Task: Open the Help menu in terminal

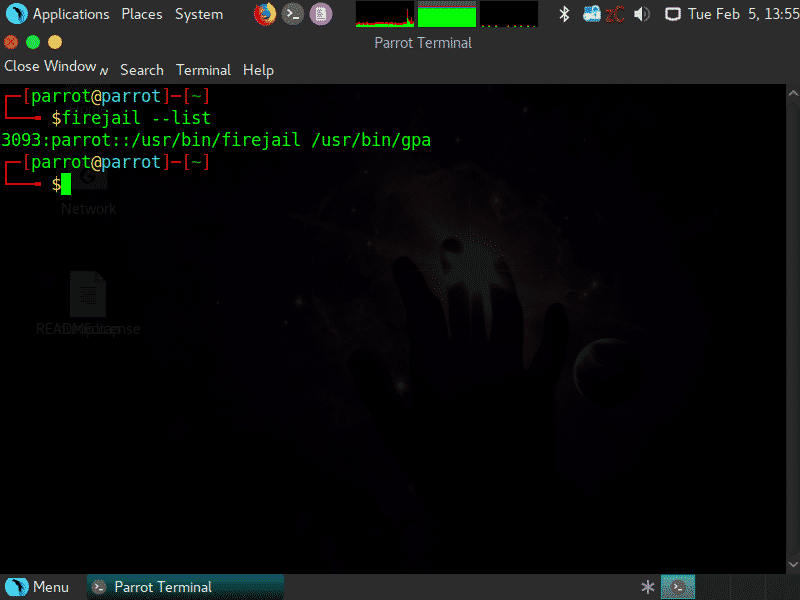Action: pyautogui.click(x=258, y=70)
